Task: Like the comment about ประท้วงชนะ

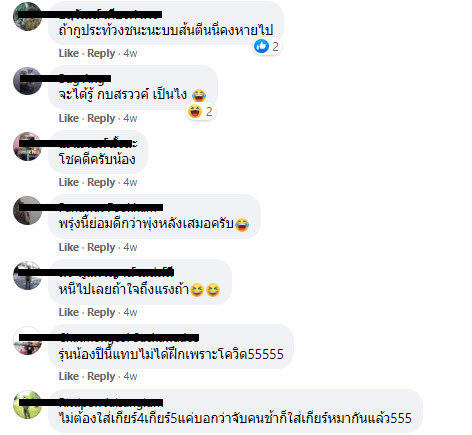Action: [x=69, y=53]
